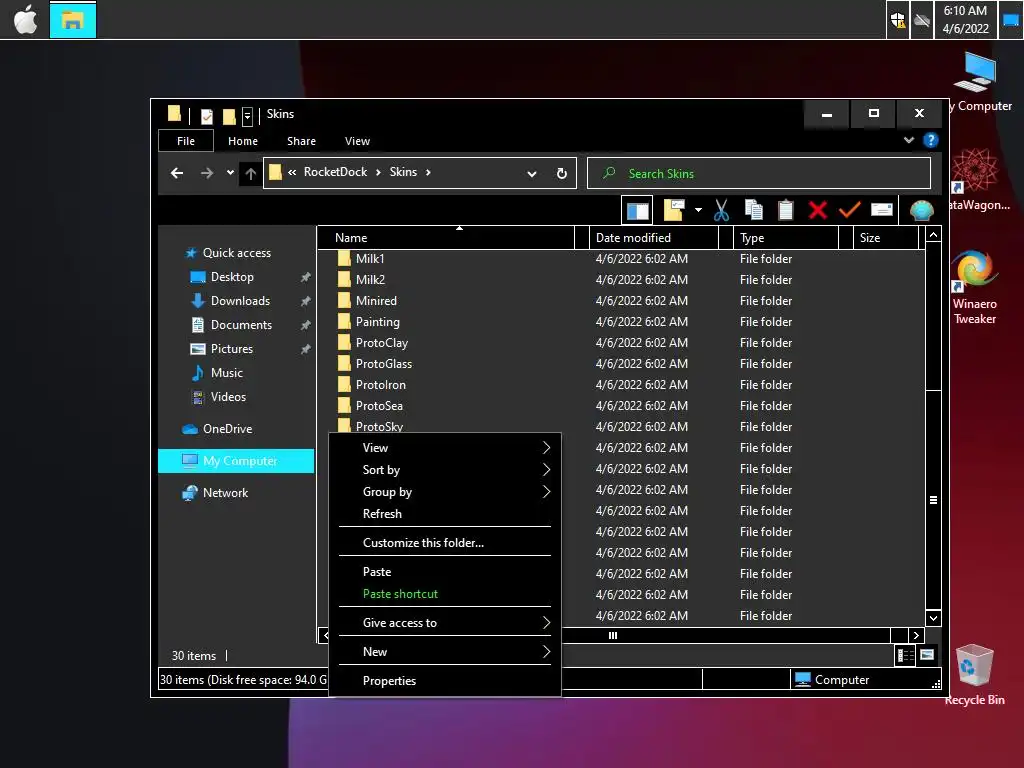The width and height of the screenshot is (1024, 768).
Task: Select Quick access in navigation pane
Action: point(236,253)
